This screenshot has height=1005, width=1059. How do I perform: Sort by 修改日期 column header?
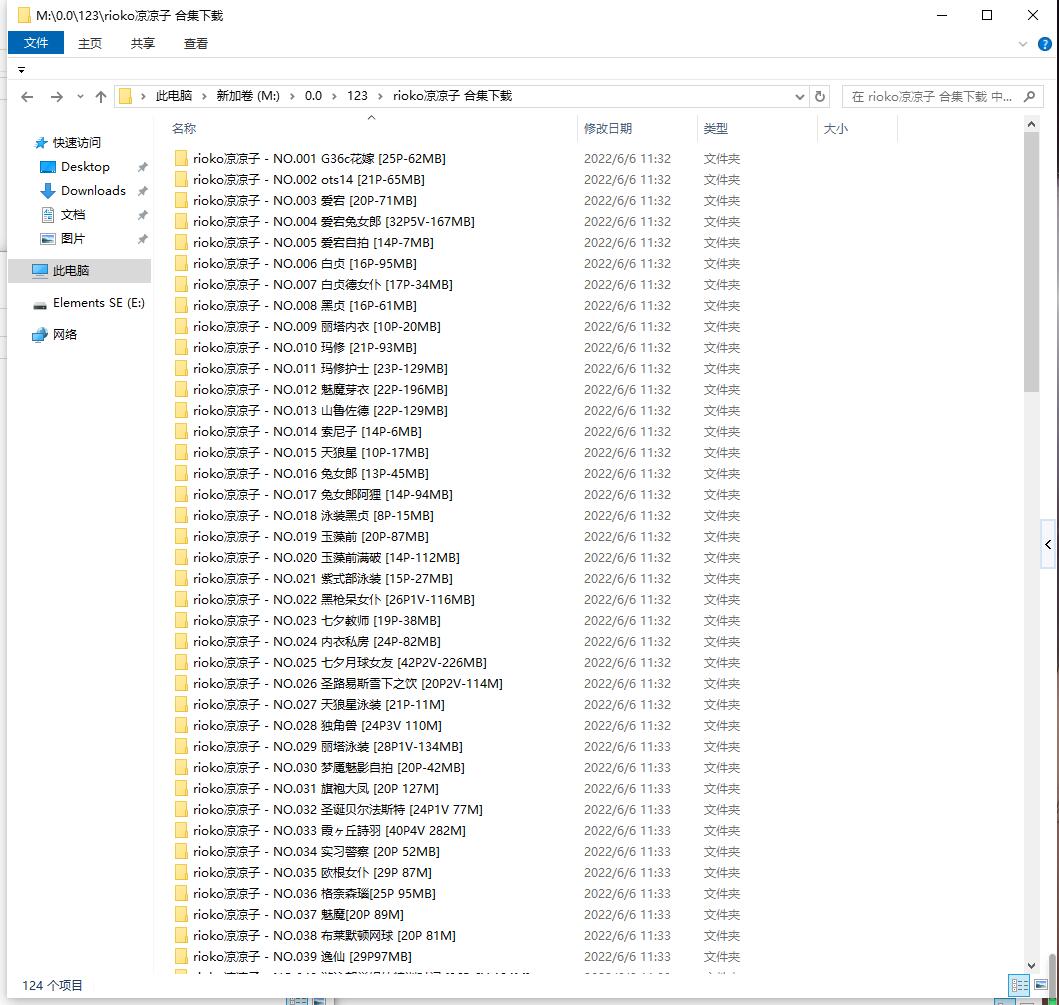click(608, 129)
